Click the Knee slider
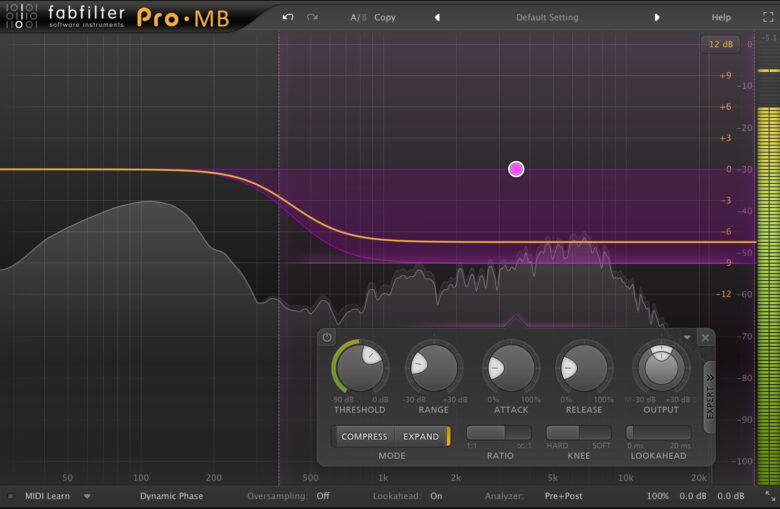This screenshot has width=780, height=509. tap(579, 433)
